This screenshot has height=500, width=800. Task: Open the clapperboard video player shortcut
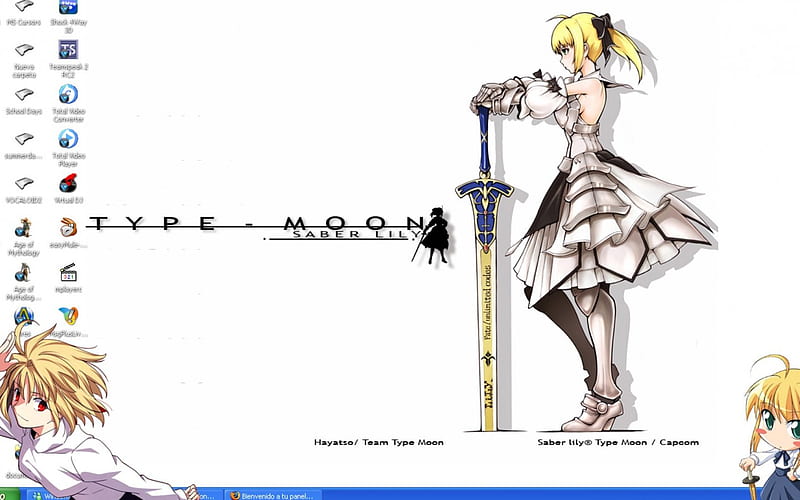coord(68,278)
